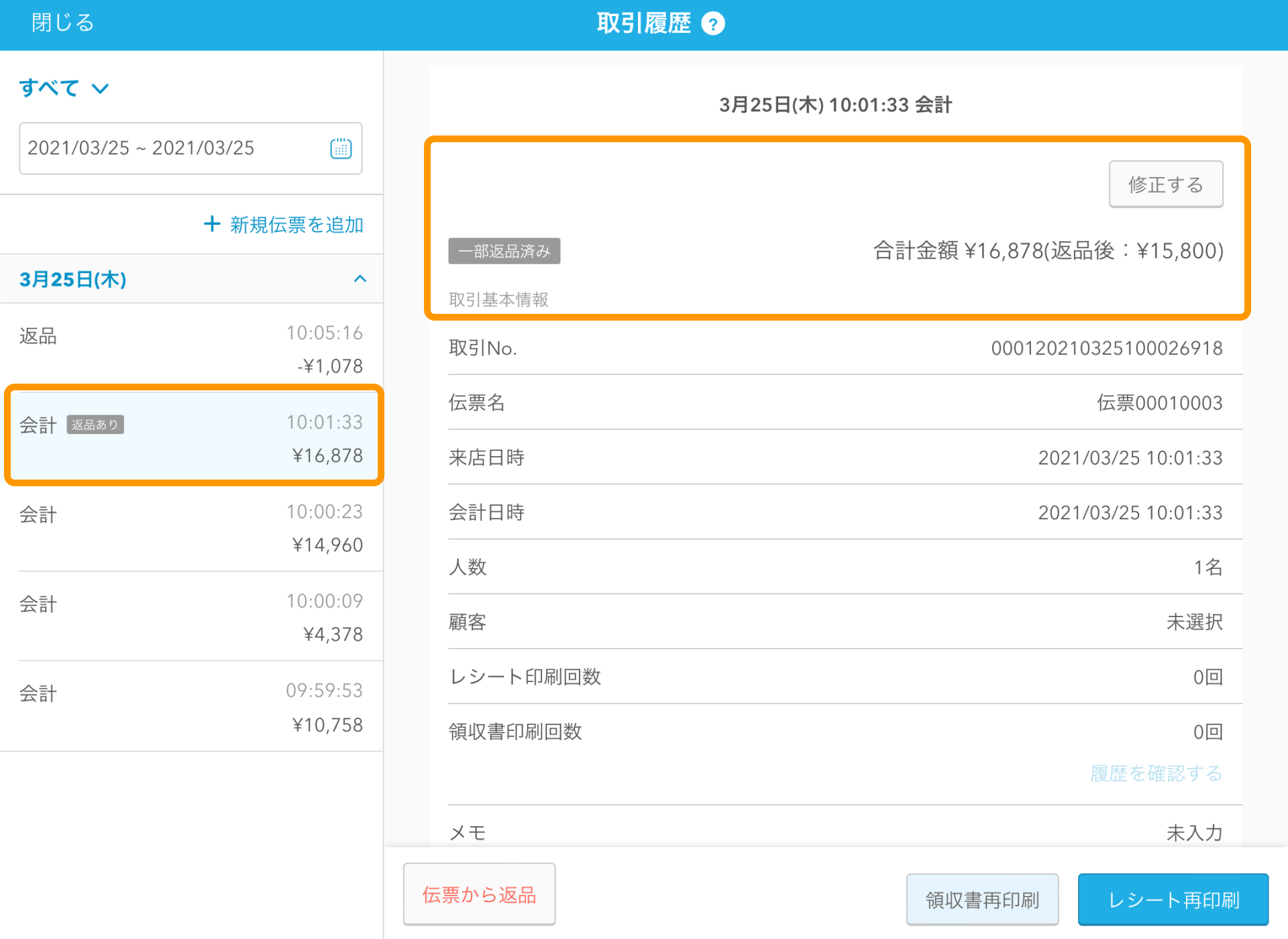Screen dimensions: 1288x939
Task: Click the plus icon for new slip
Action: (212, 224)
